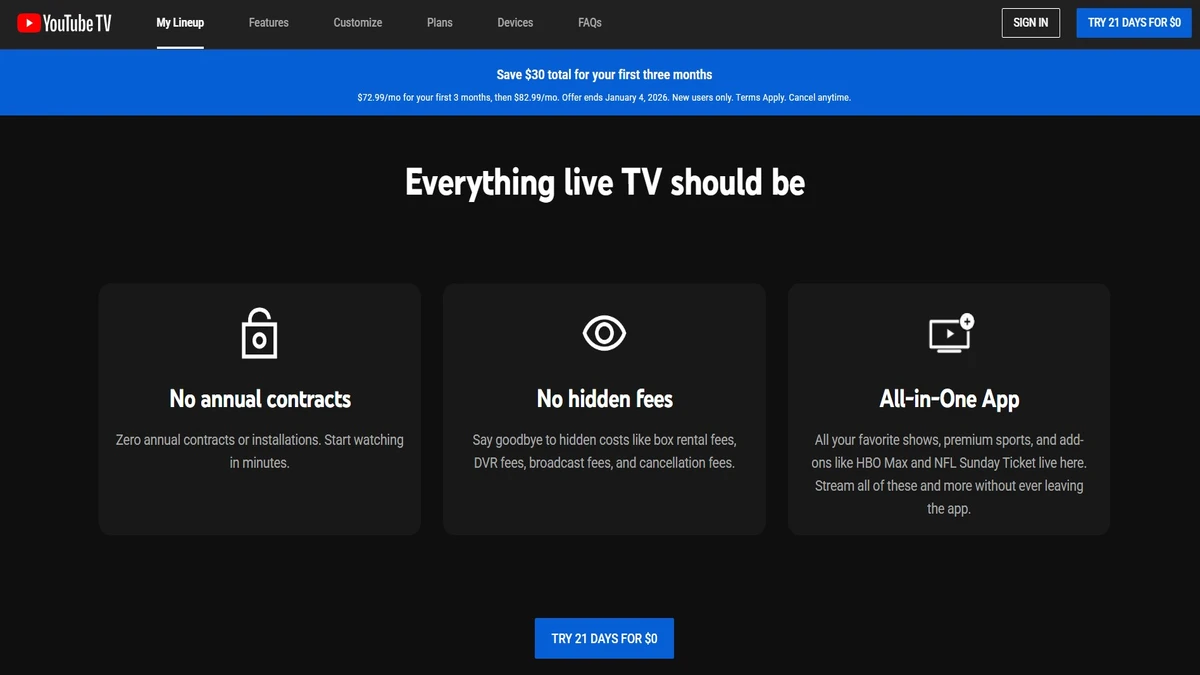Click the screen-with-plus icon above All-in-One App
The image size is (1200, 675).
pyautogui.click(x=948, y=332)
